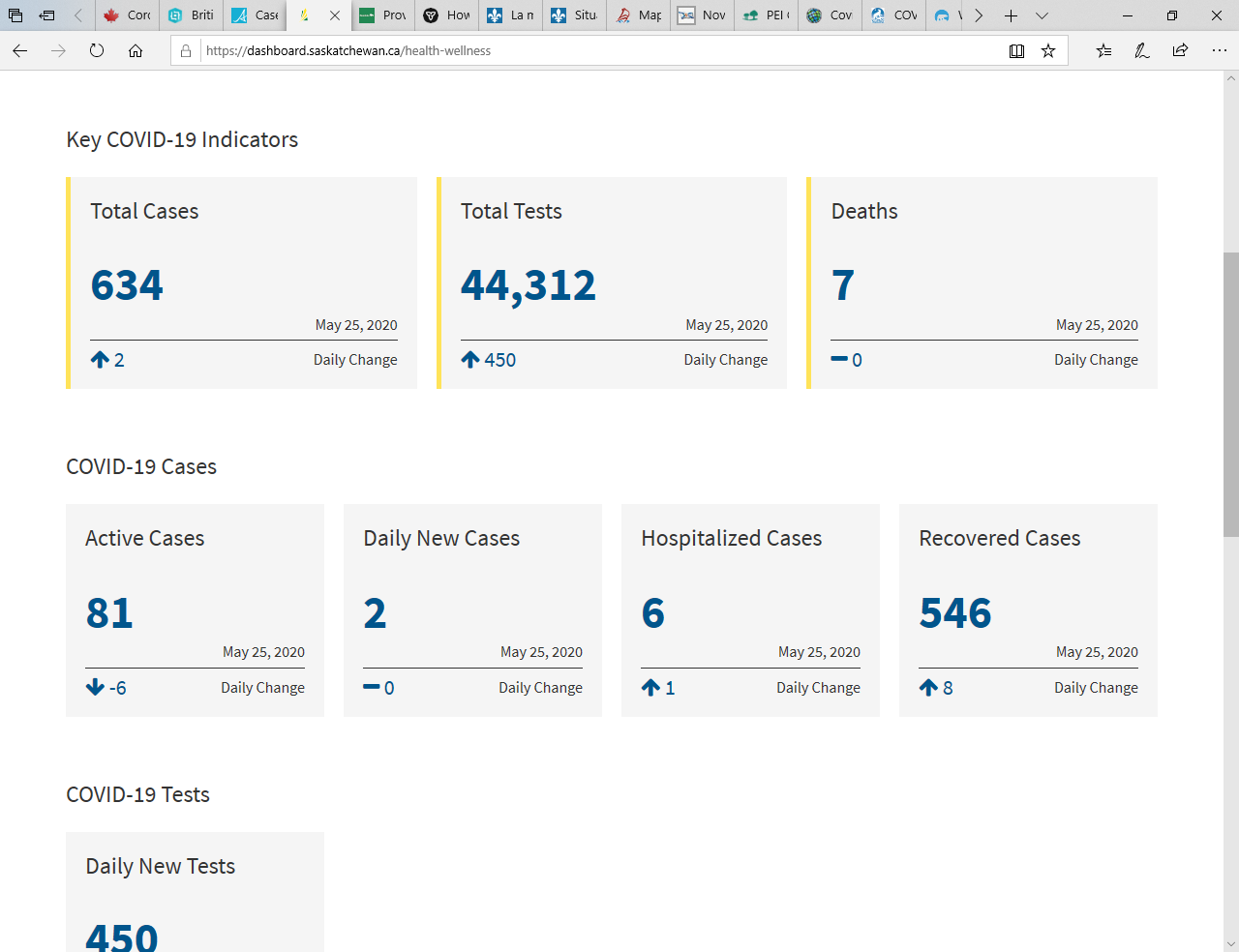Switch to the Map tab
Screen dimensions: 1239x952
[x=638, y=15]
